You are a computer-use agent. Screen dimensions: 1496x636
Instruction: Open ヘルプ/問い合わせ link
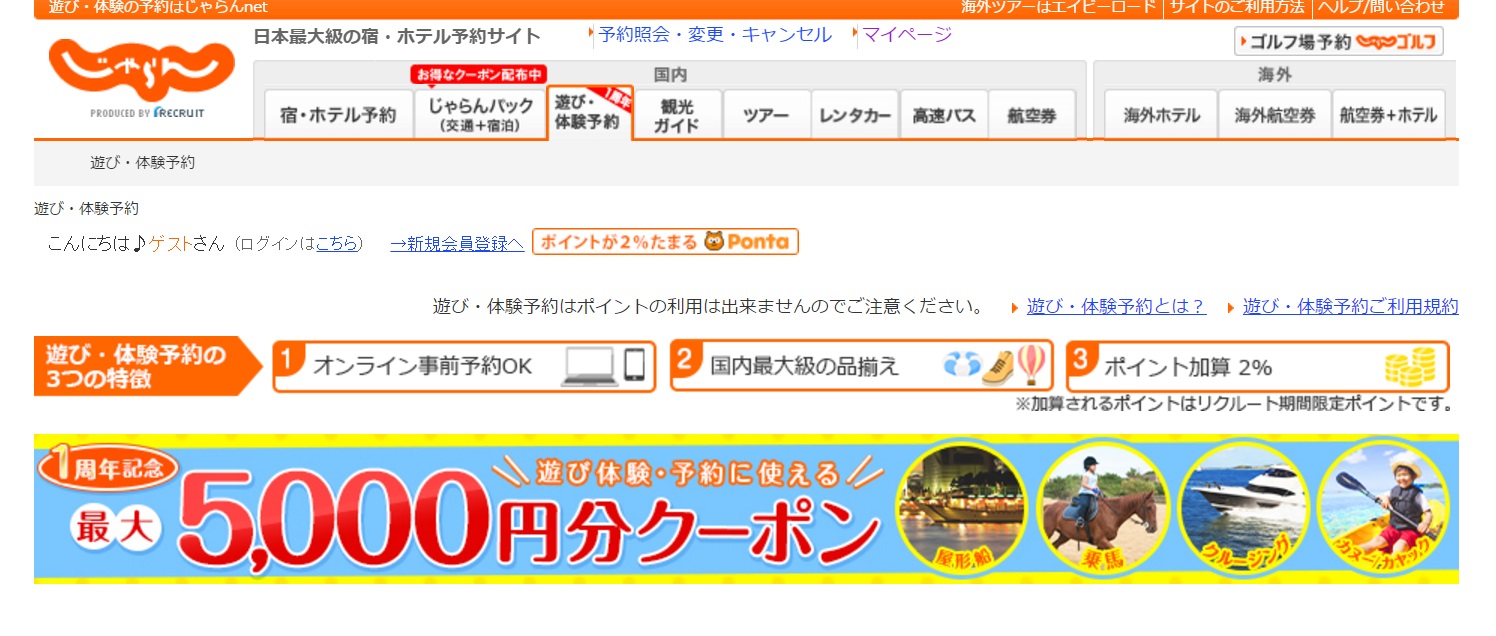tap(1381, 7)
